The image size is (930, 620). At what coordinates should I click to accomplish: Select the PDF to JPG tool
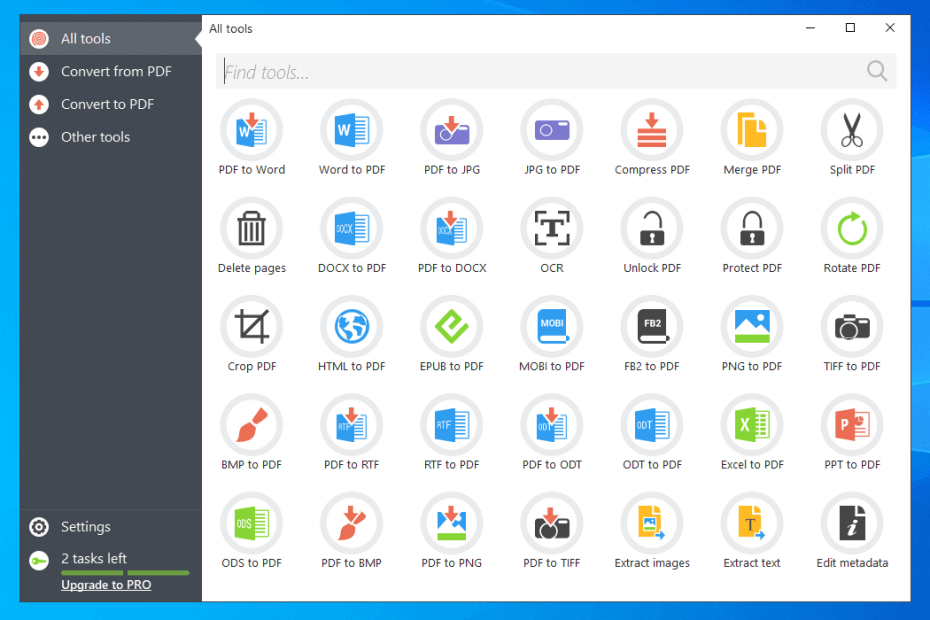tap(451, 130)
